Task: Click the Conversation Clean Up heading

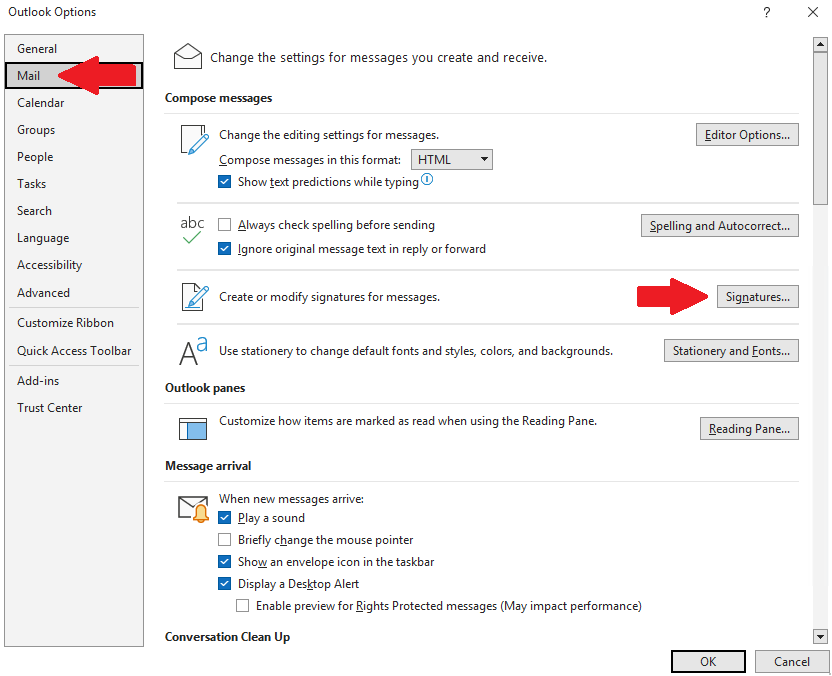Action: [228, 637]
